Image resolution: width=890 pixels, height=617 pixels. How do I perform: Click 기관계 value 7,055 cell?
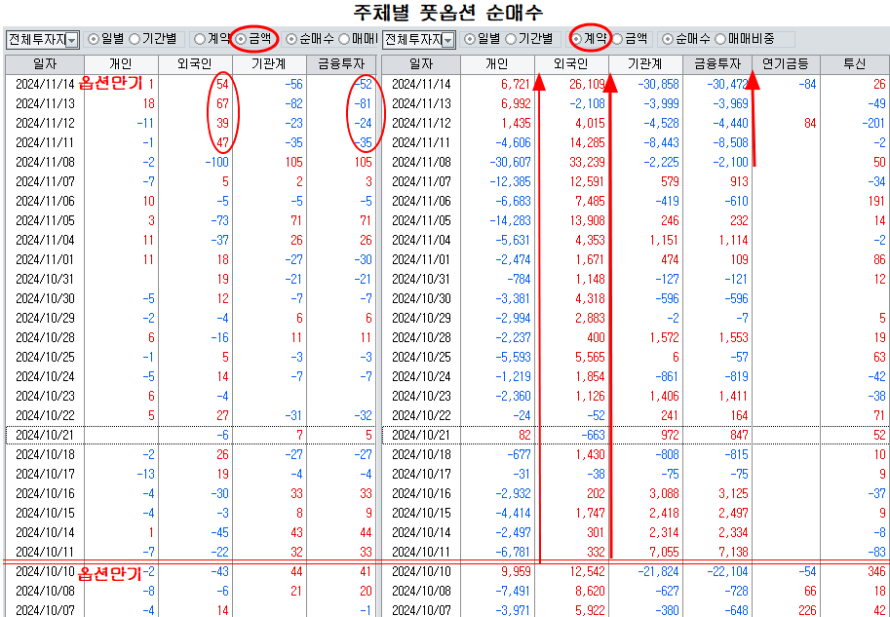(x=664, y=552)
